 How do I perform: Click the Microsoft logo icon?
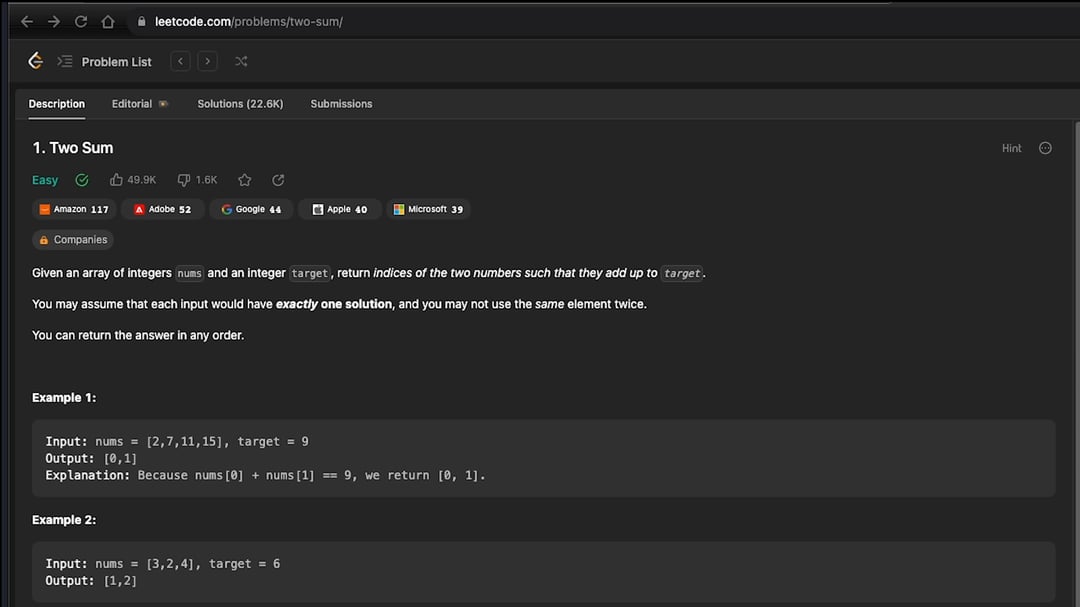399,209
